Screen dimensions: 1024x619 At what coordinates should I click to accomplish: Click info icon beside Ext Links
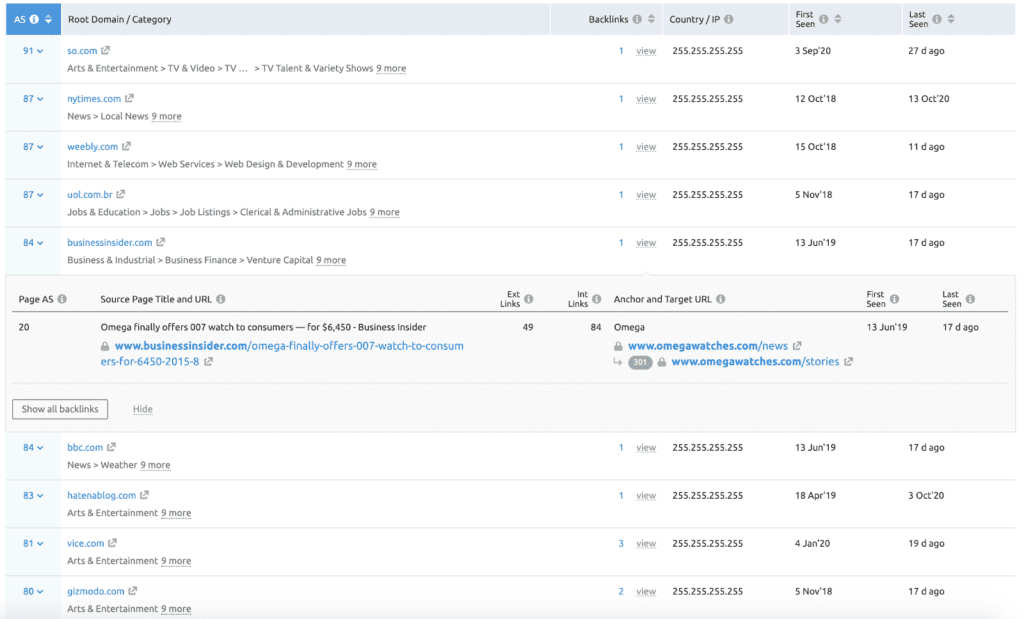(529, 299)
